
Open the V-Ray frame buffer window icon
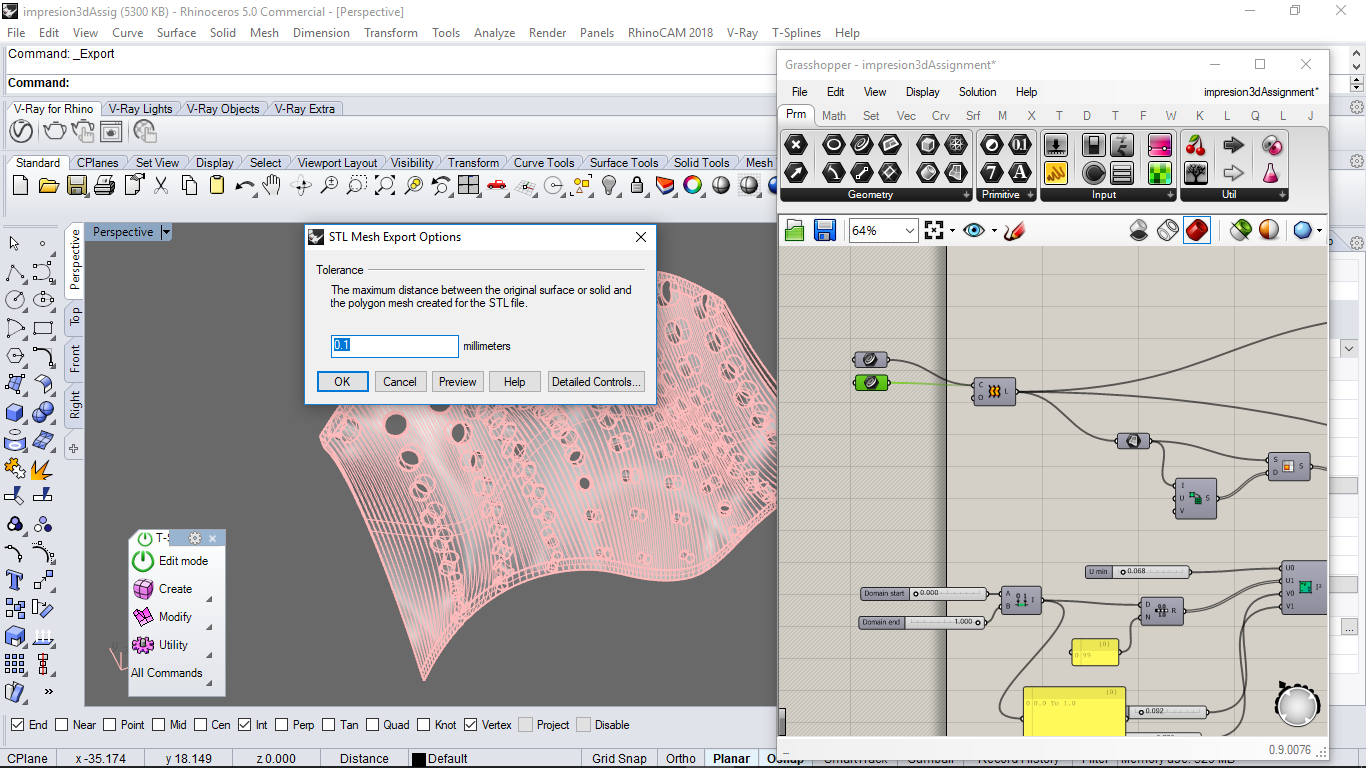111,132
